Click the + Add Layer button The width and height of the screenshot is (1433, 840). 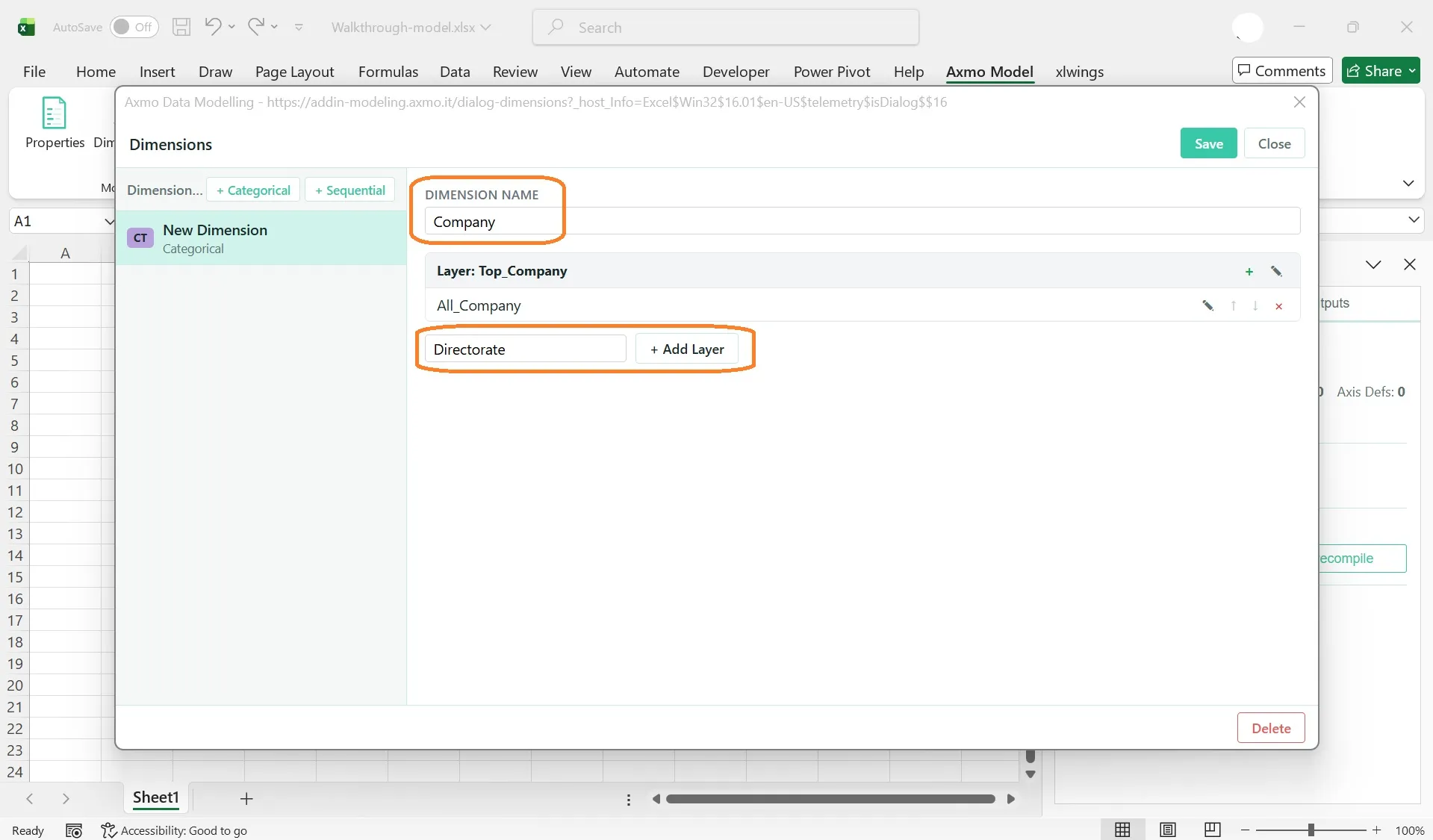(x=687, y=349)
